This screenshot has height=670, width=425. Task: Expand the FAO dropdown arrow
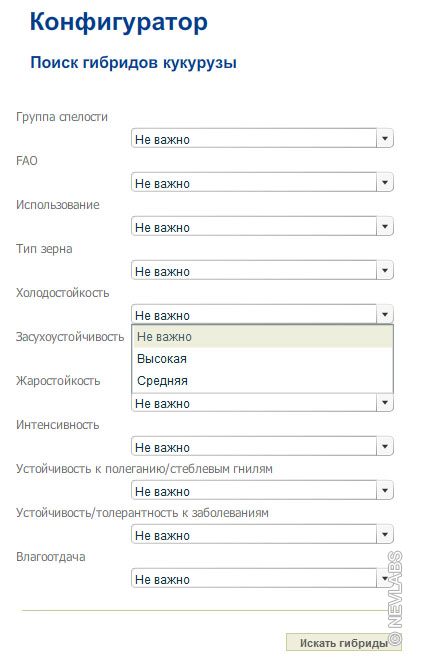coord(384,183)
